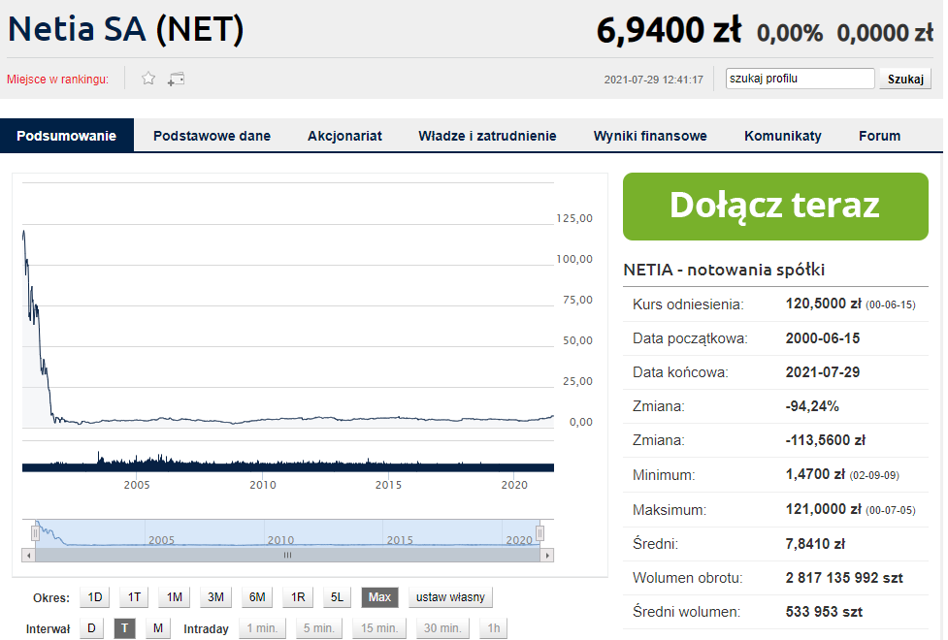
Task: Click the Zmiana value -113,5600 zł
Action: coord(825,440)
